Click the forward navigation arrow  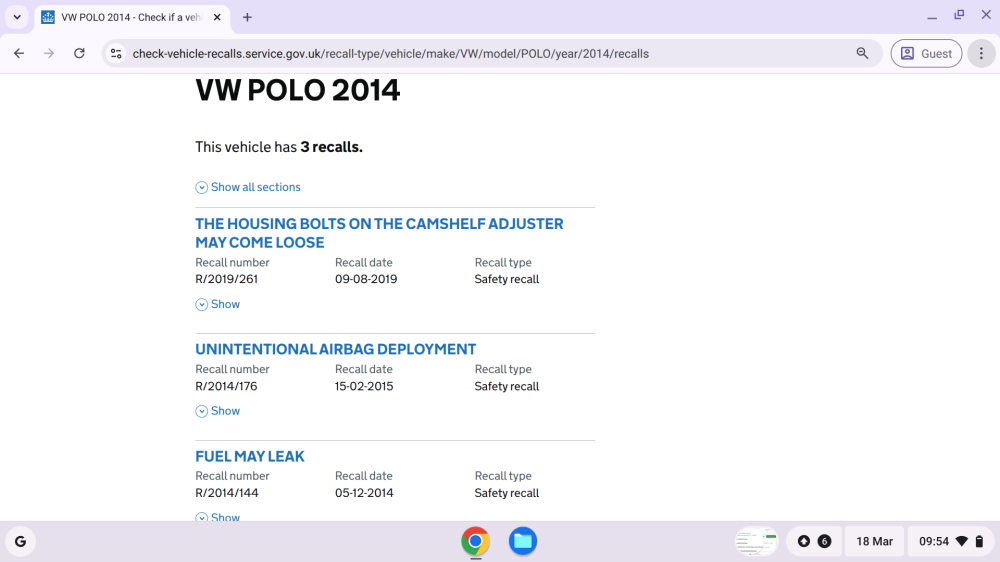49,54
